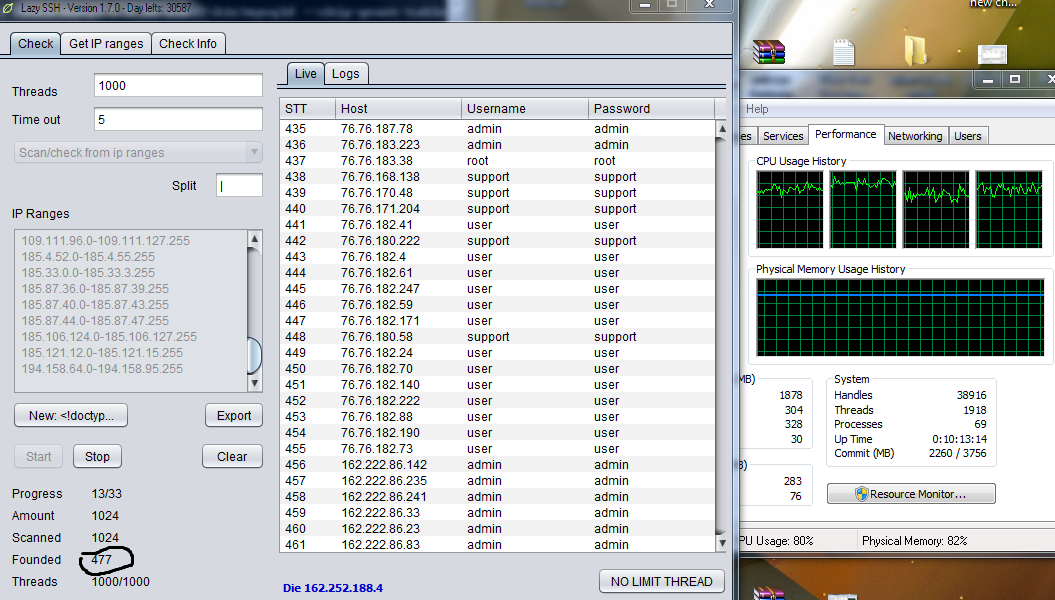Open the text document desktop icon
This screenshot has width=1055, height=600.
click(843, 52)
